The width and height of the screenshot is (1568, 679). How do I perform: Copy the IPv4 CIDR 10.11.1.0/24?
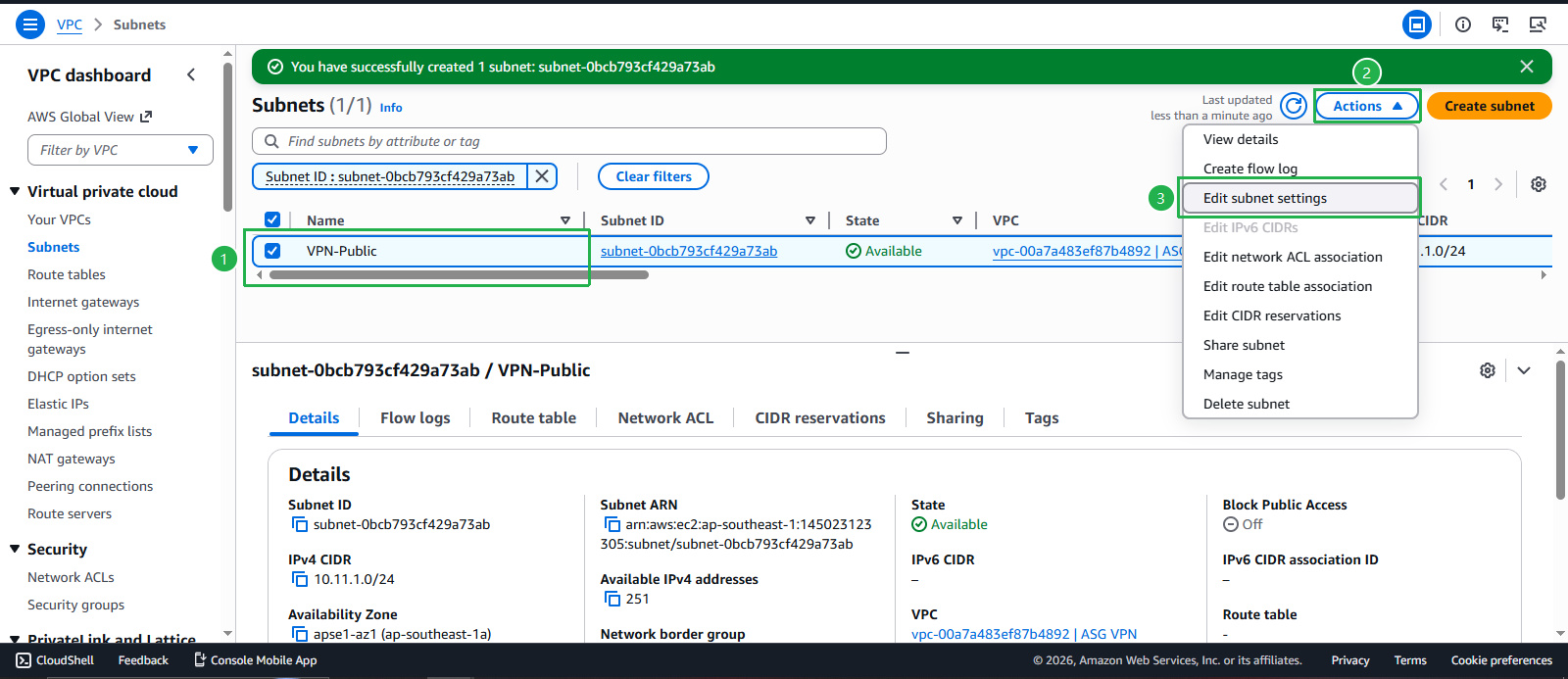click(x=300, y=579)
